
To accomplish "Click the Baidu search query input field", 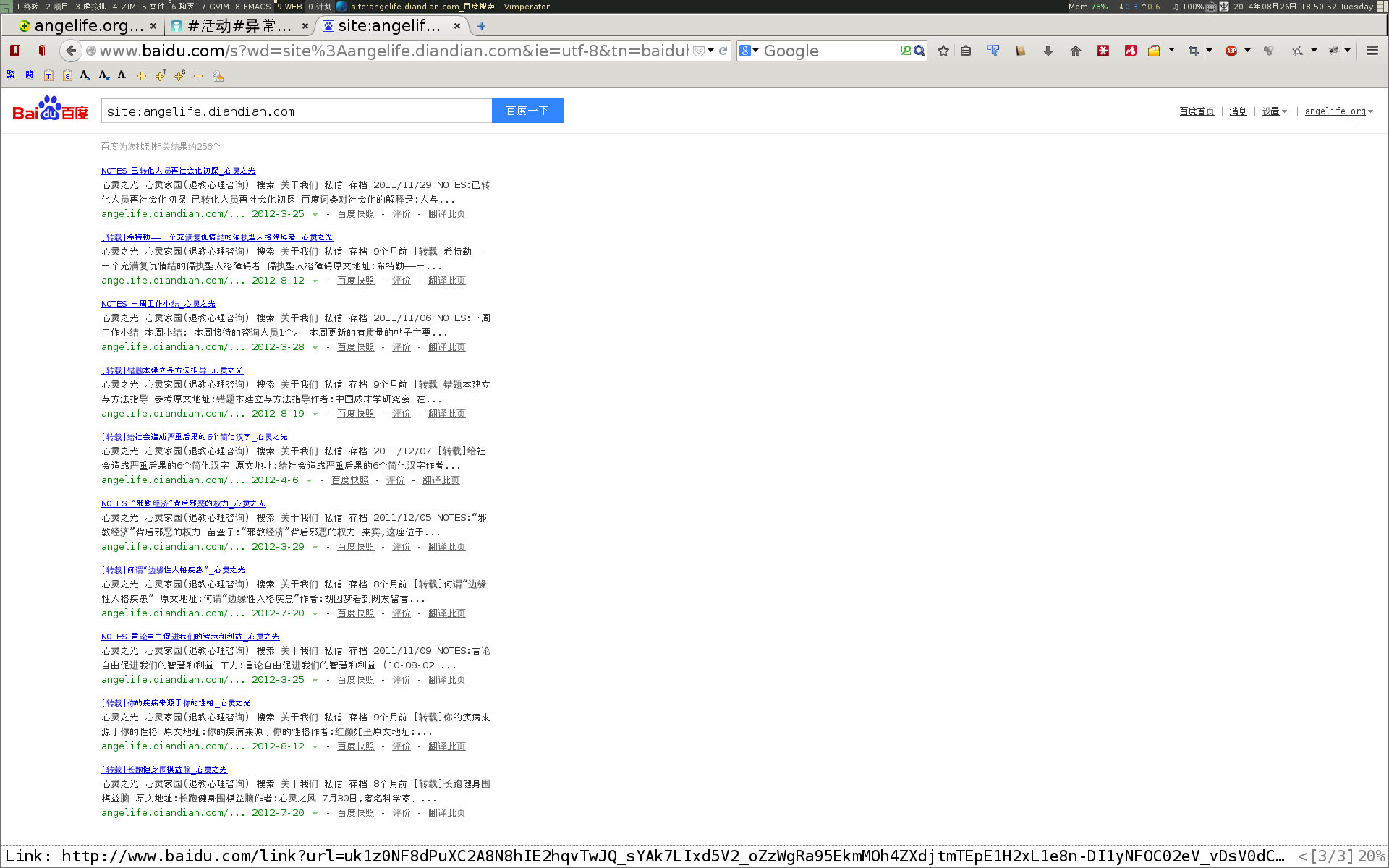I will 297,111.
